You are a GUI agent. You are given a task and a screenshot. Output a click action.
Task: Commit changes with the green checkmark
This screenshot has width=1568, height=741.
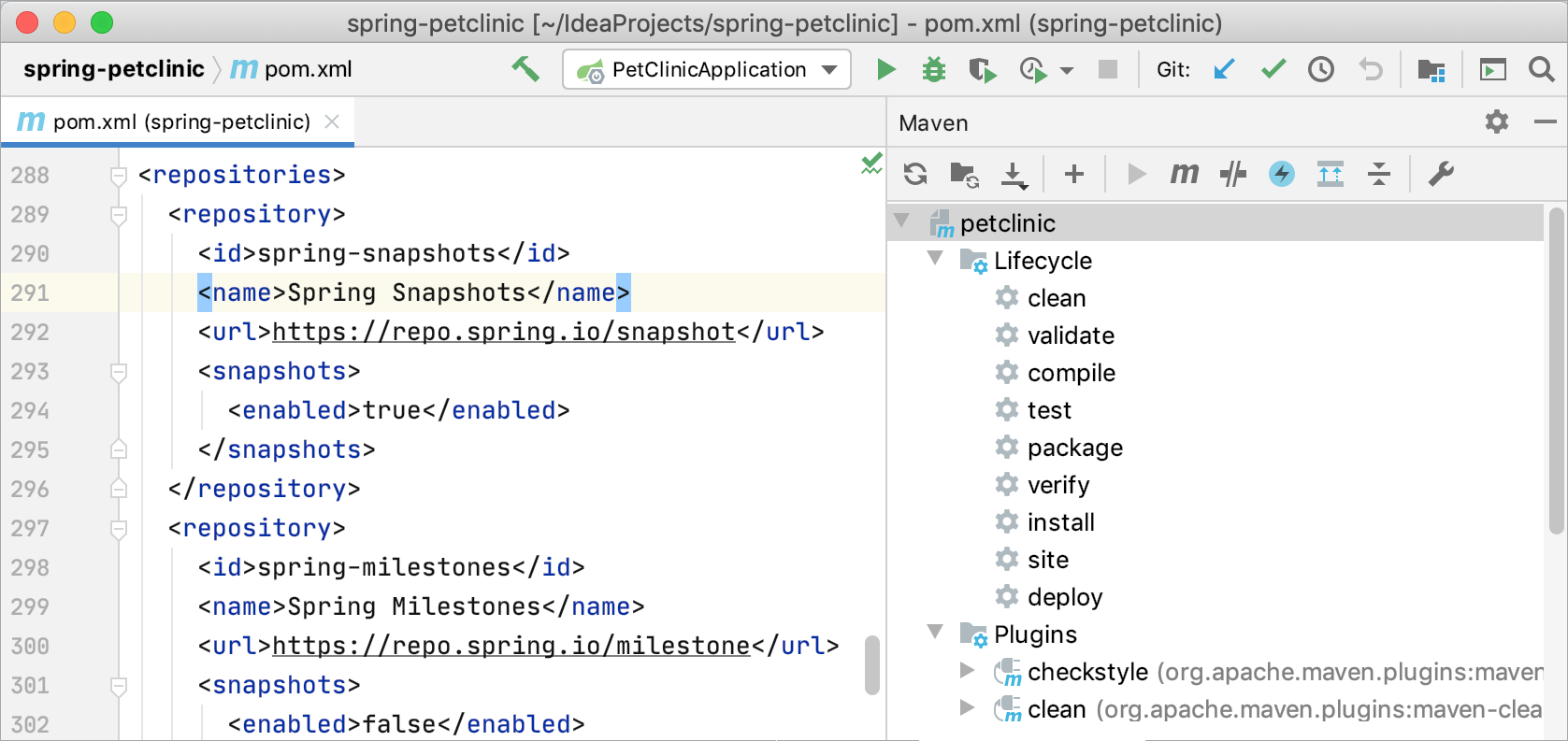[1273, 69]
